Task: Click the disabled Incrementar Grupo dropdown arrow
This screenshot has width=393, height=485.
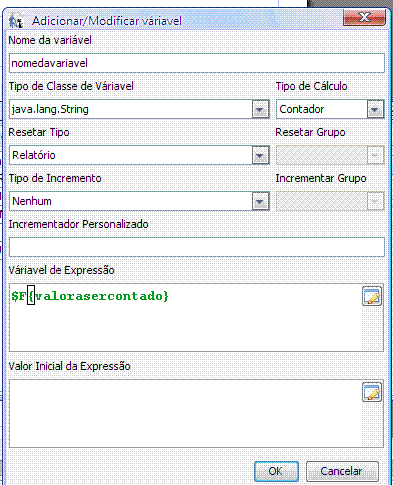Action: (375, 201)
